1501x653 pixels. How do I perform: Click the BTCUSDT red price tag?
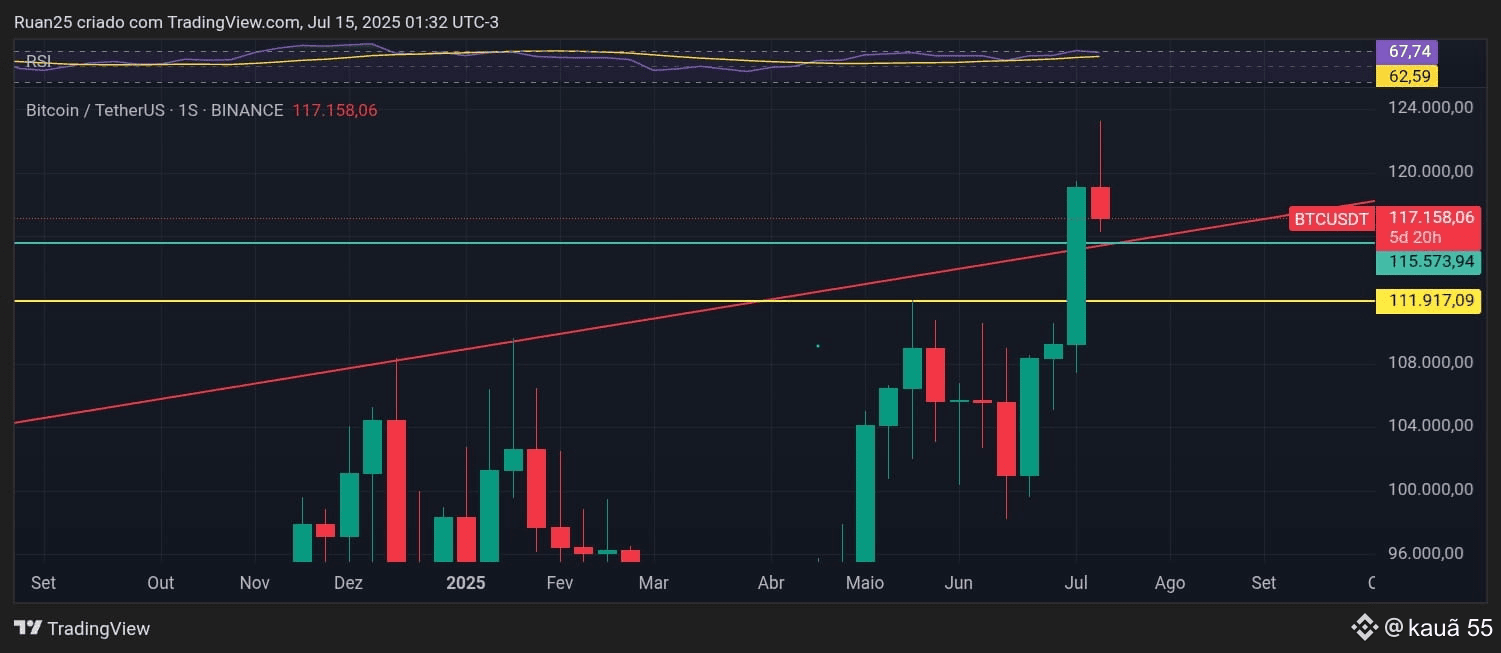click(1330, 219)
